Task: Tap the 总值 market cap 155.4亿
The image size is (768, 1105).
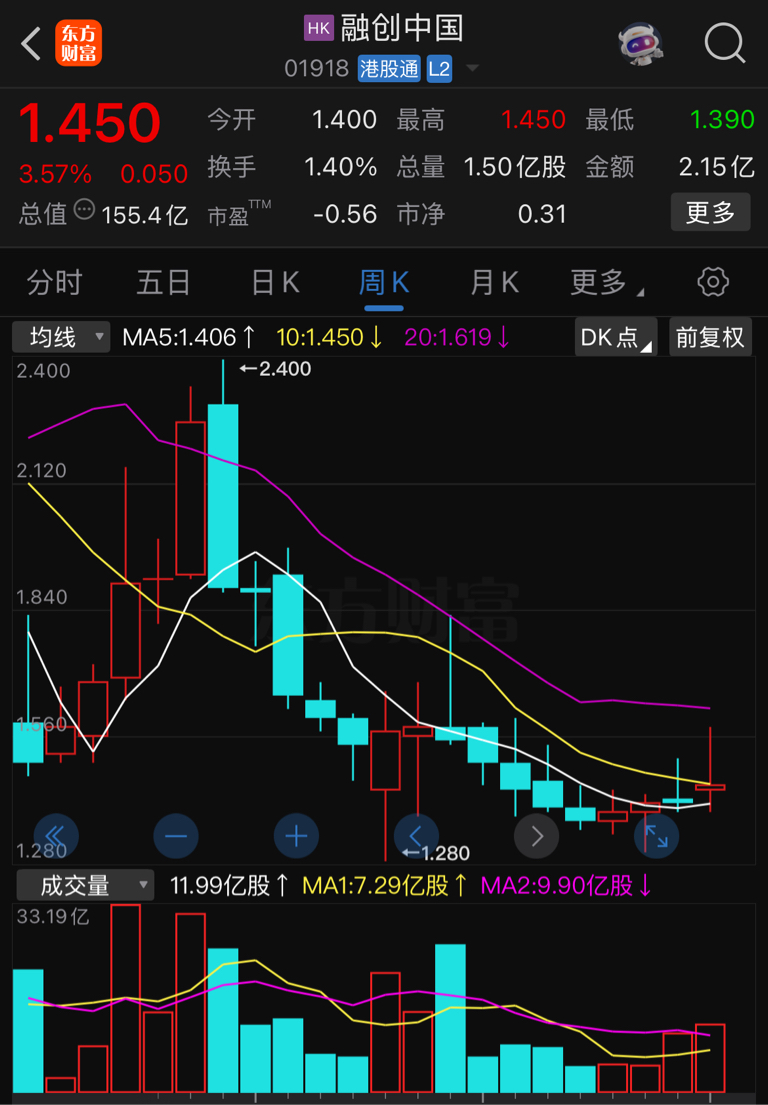Action: coord(144,215)
